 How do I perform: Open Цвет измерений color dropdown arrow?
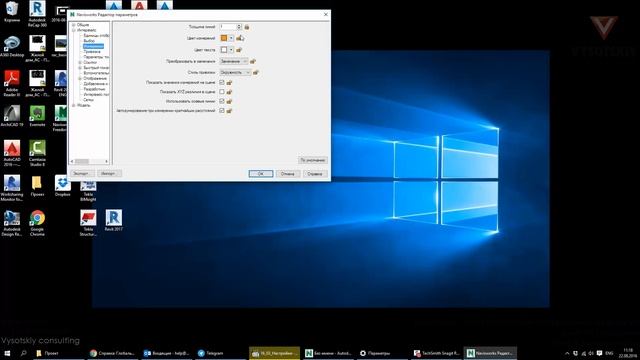[x=231, y=38]
